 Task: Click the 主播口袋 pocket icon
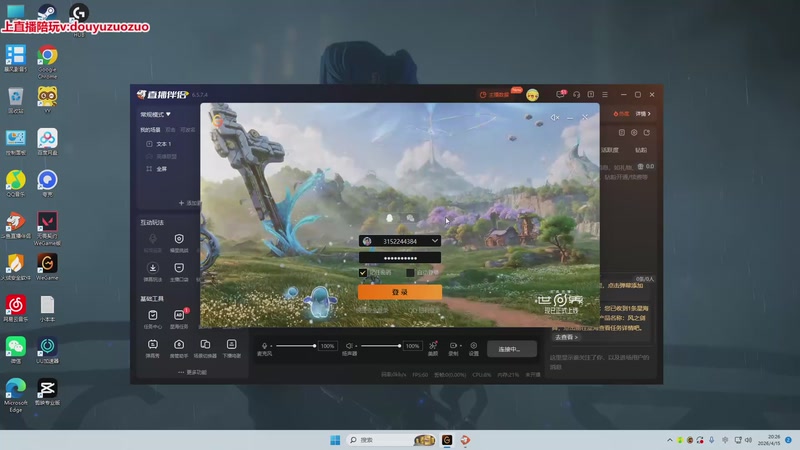[179, 268]
